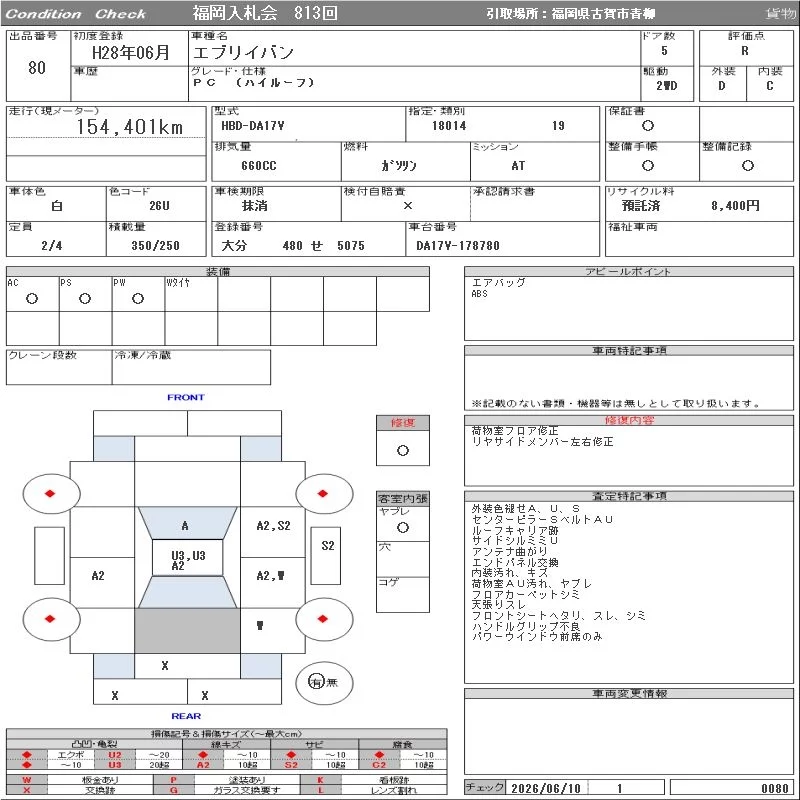Click the recycle fee 8,400円

pyautogui.click(x=735, y=206)
